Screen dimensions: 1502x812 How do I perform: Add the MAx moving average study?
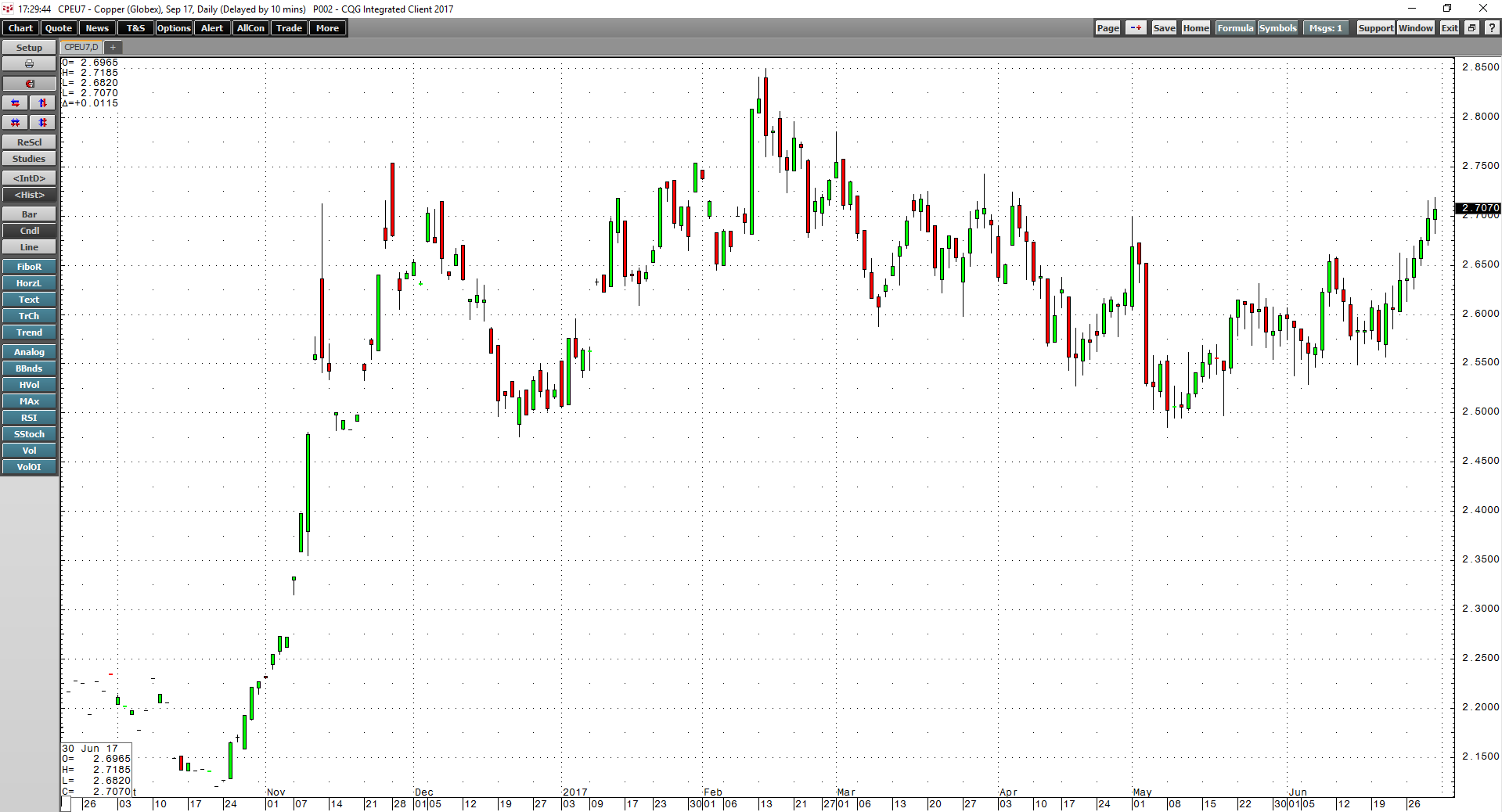click(x=29, y=401)
